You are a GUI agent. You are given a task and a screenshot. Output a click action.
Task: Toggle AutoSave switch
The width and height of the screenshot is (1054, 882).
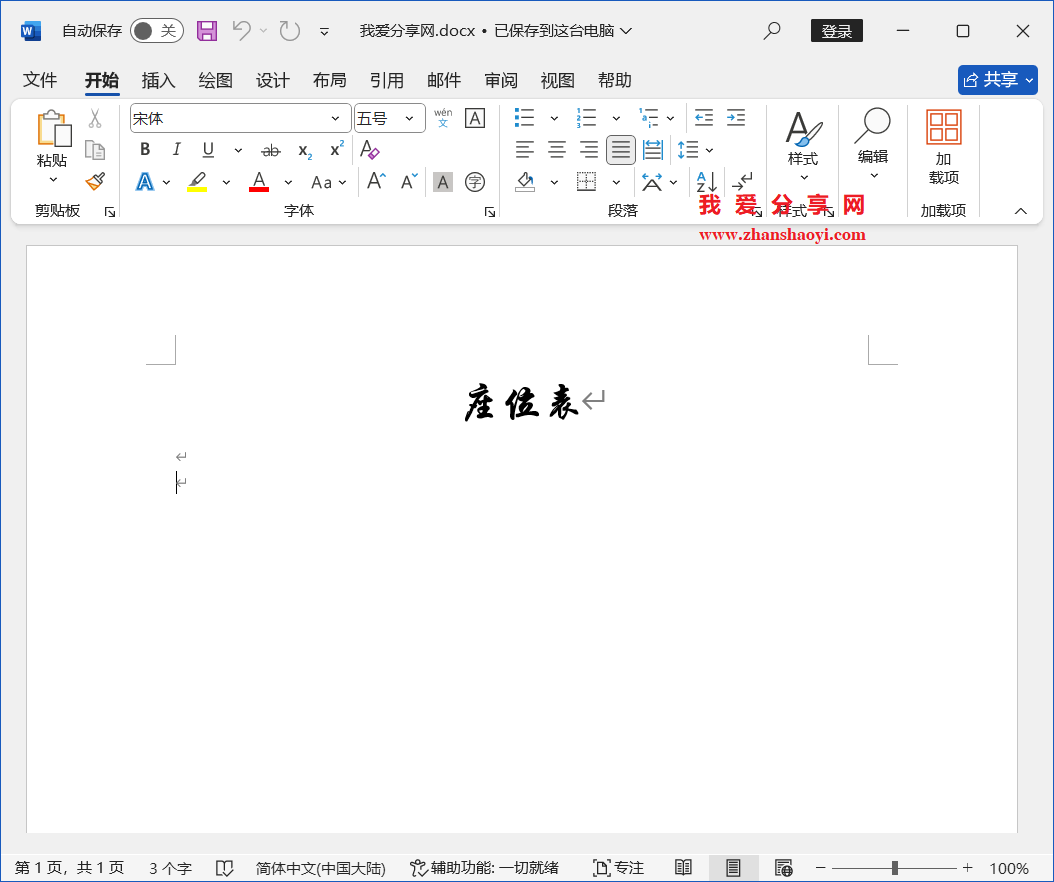[157, 31]
